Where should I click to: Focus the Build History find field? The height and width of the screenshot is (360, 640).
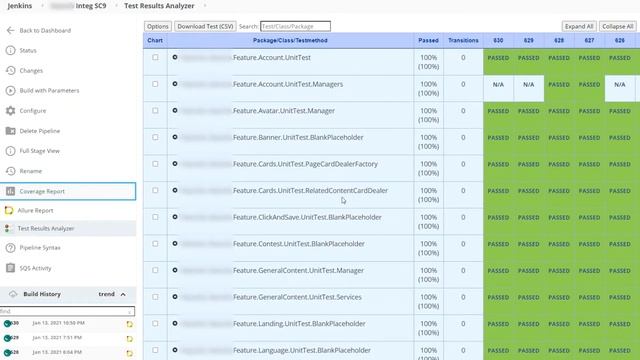point(67,311)
